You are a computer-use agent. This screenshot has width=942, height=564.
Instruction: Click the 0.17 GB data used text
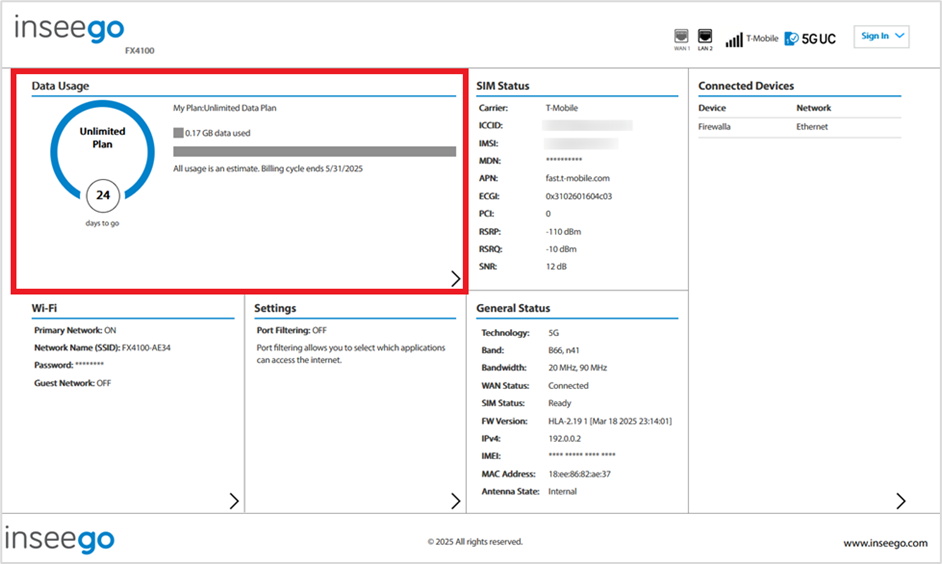[217, 133]
